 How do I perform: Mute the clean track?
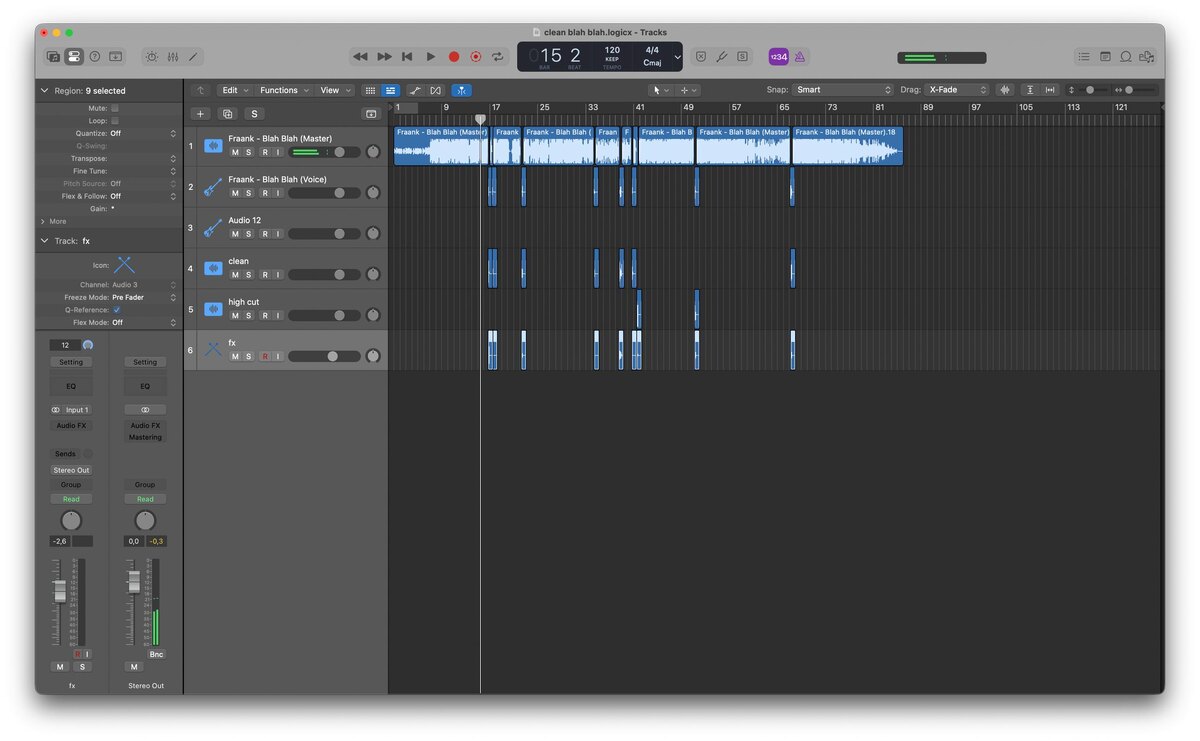click(235, 274)
